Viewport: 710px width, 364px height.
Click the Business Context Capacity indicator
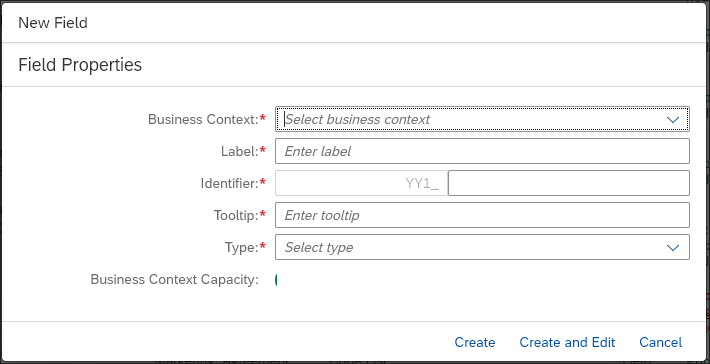[x=276, y=280]
